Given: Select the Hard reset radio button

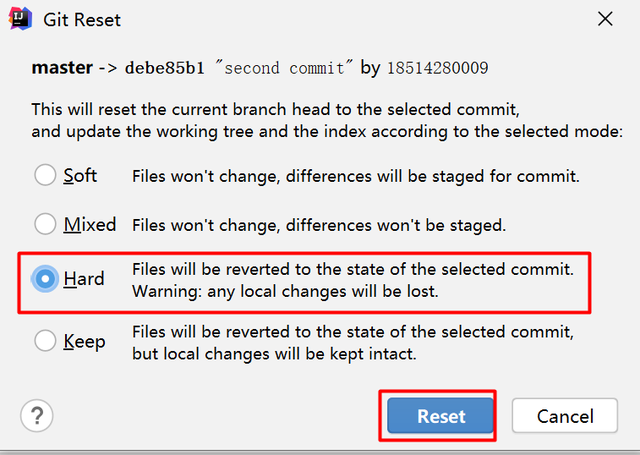Looking at the screenshot, I should pyautogui.click(x=46, y=279).
